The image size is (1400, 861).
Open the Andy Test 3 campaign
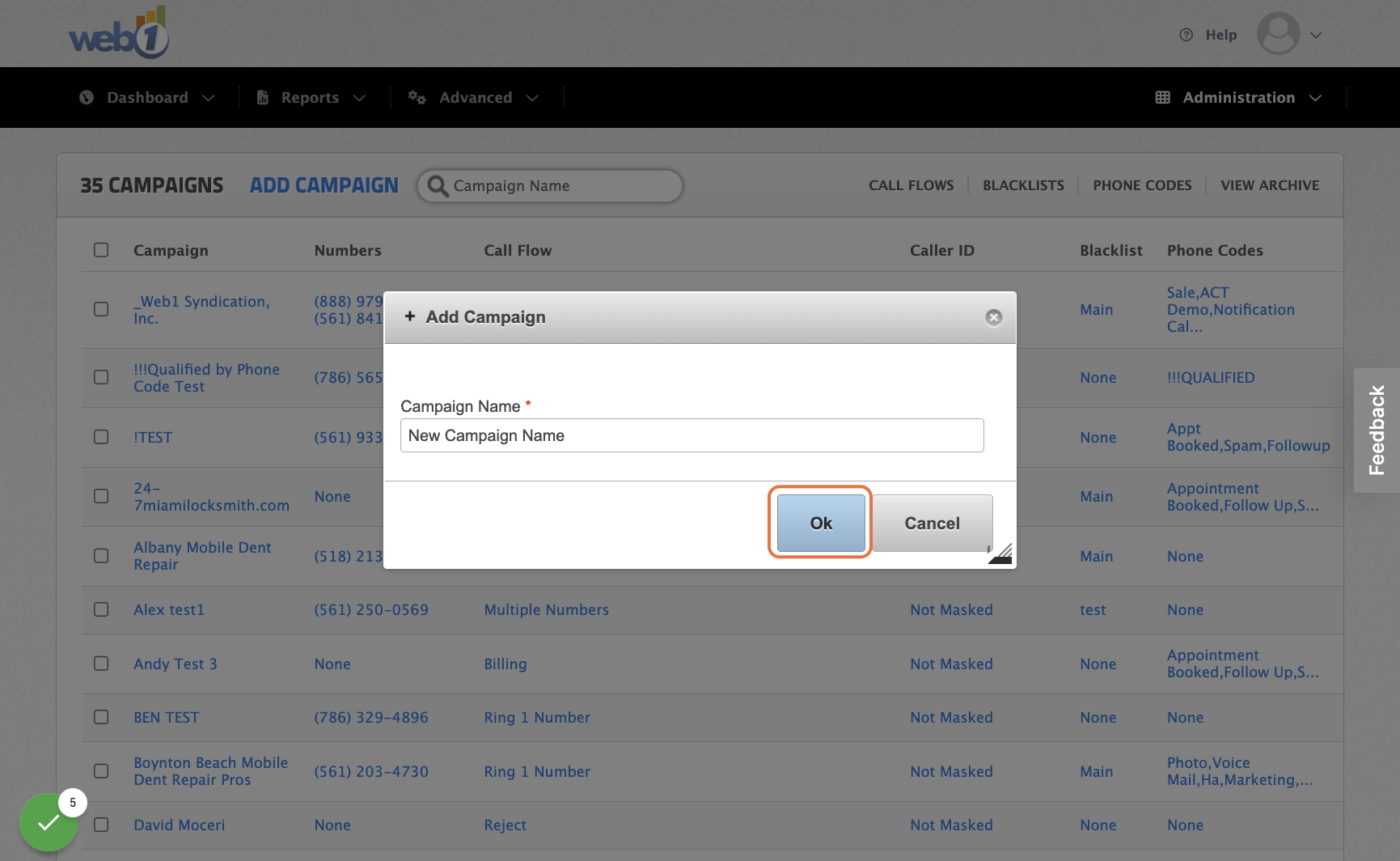click(x=176, y=664)
